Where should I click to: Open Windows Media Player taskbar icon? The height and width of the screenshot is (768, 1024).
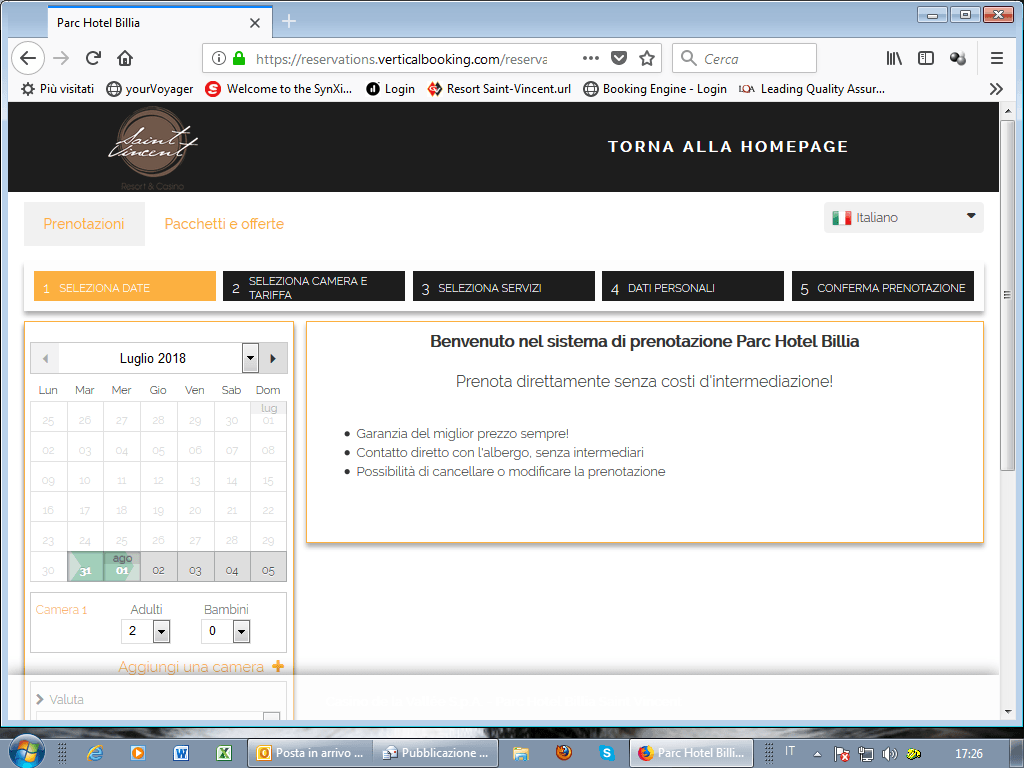(138, 753)
